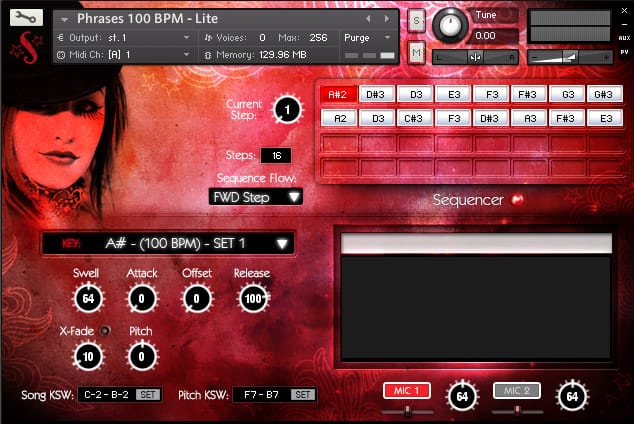Select sequencer step C#3

(x=415, y=118)
